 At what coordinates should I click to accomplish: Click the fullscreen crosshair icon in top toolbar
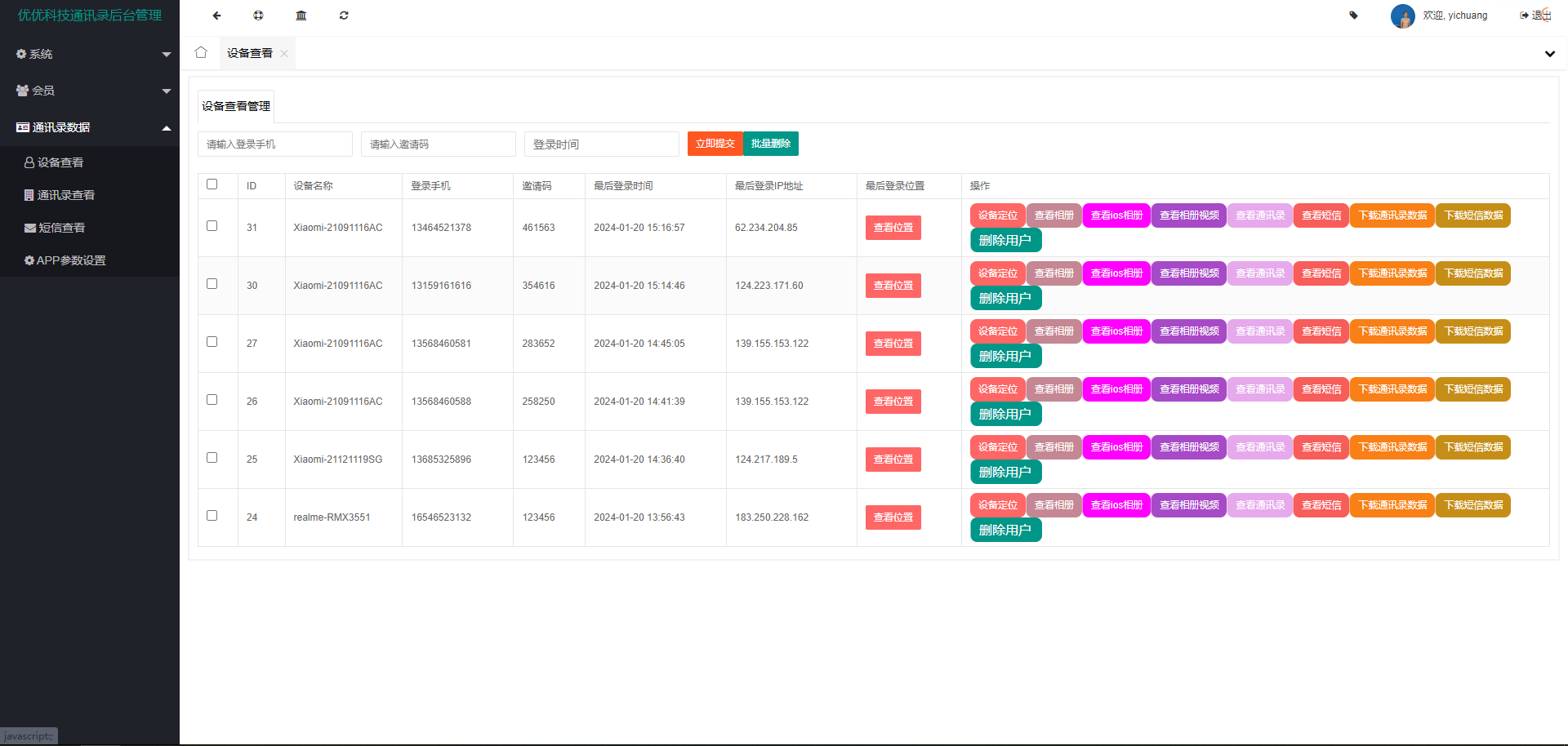[x=258, y=16]
